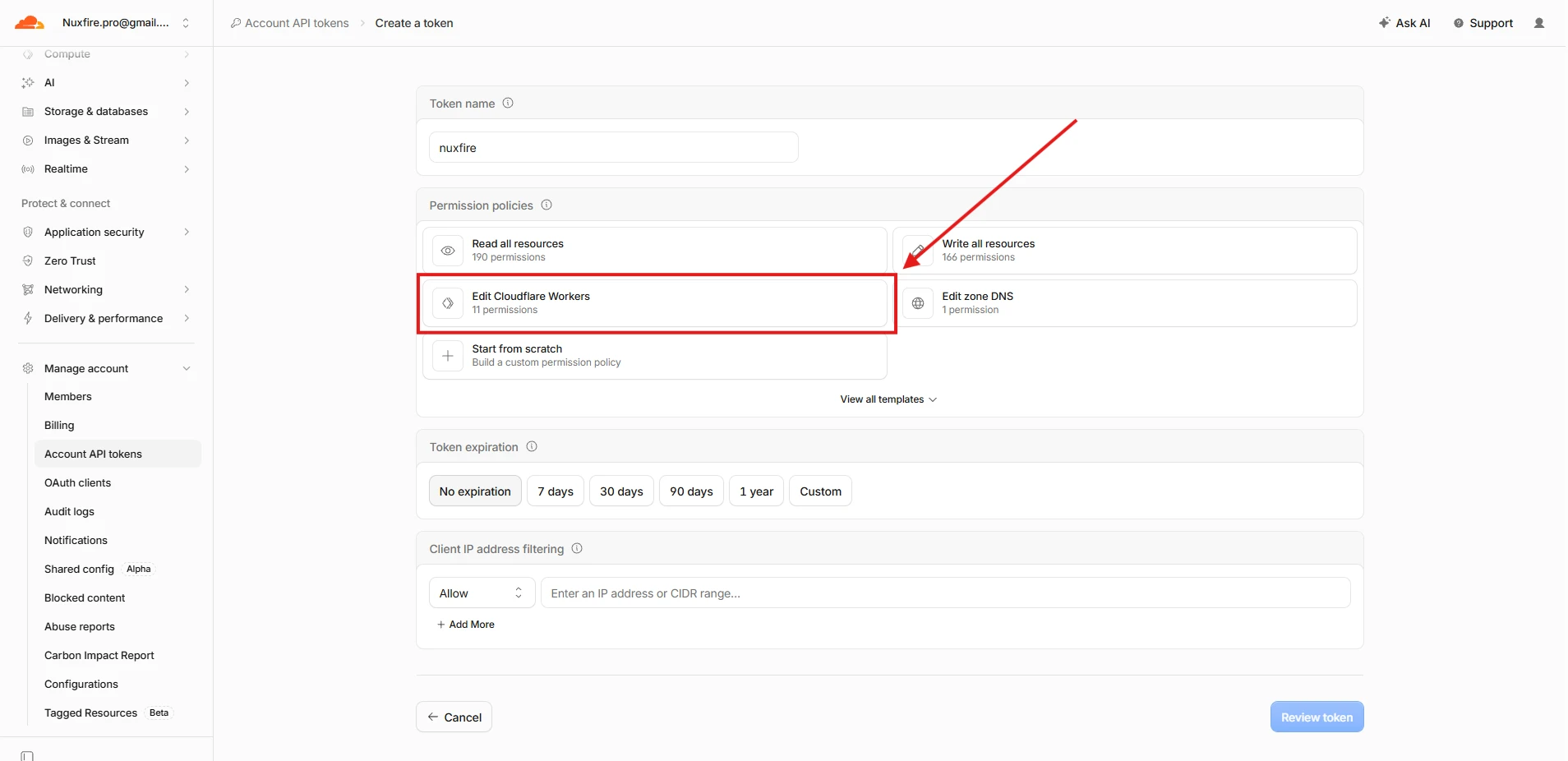Choose the Write all resources template

(1124, 251)
